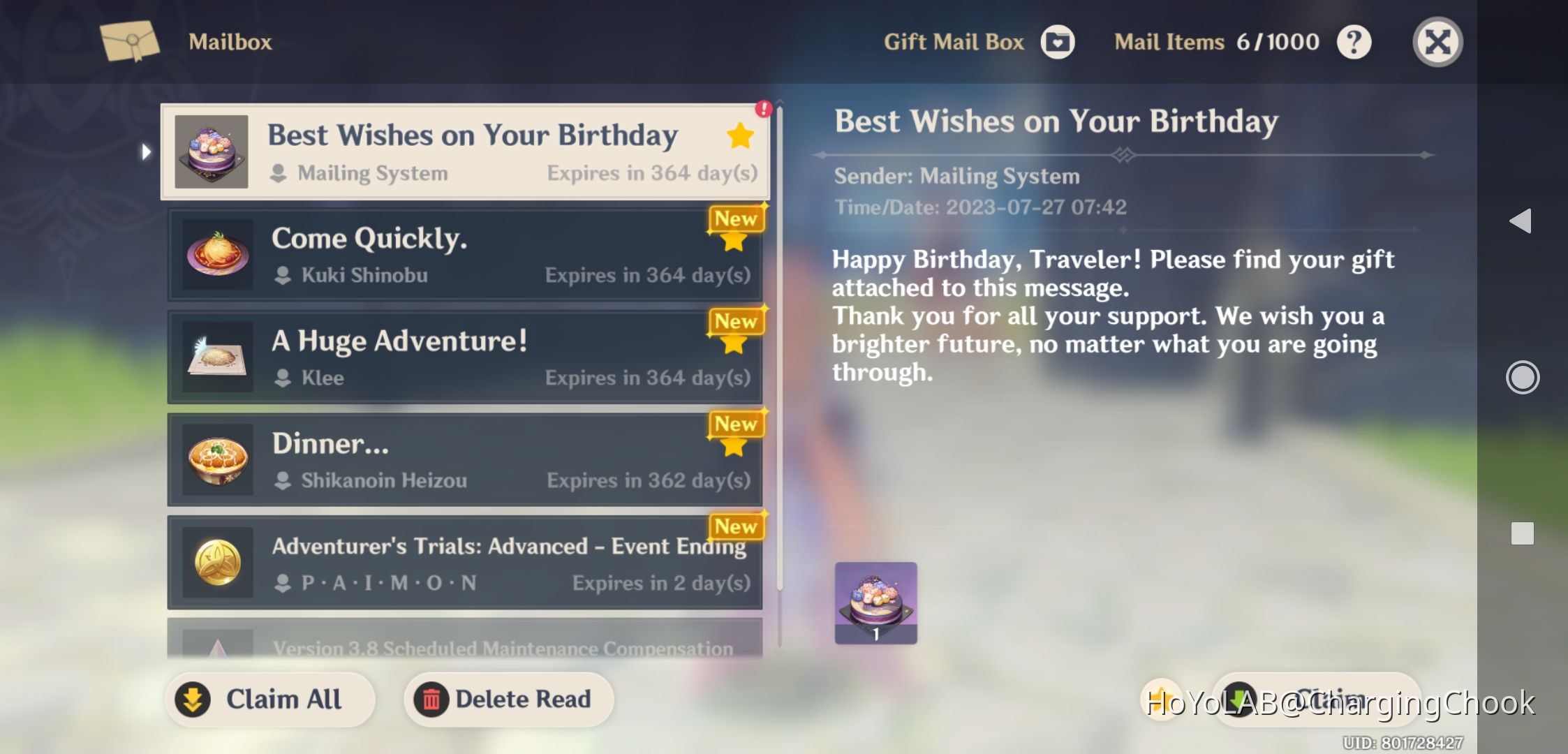
Task: Open Come Quickly mail from Kuki Shinobu
Action: [465, 256]
